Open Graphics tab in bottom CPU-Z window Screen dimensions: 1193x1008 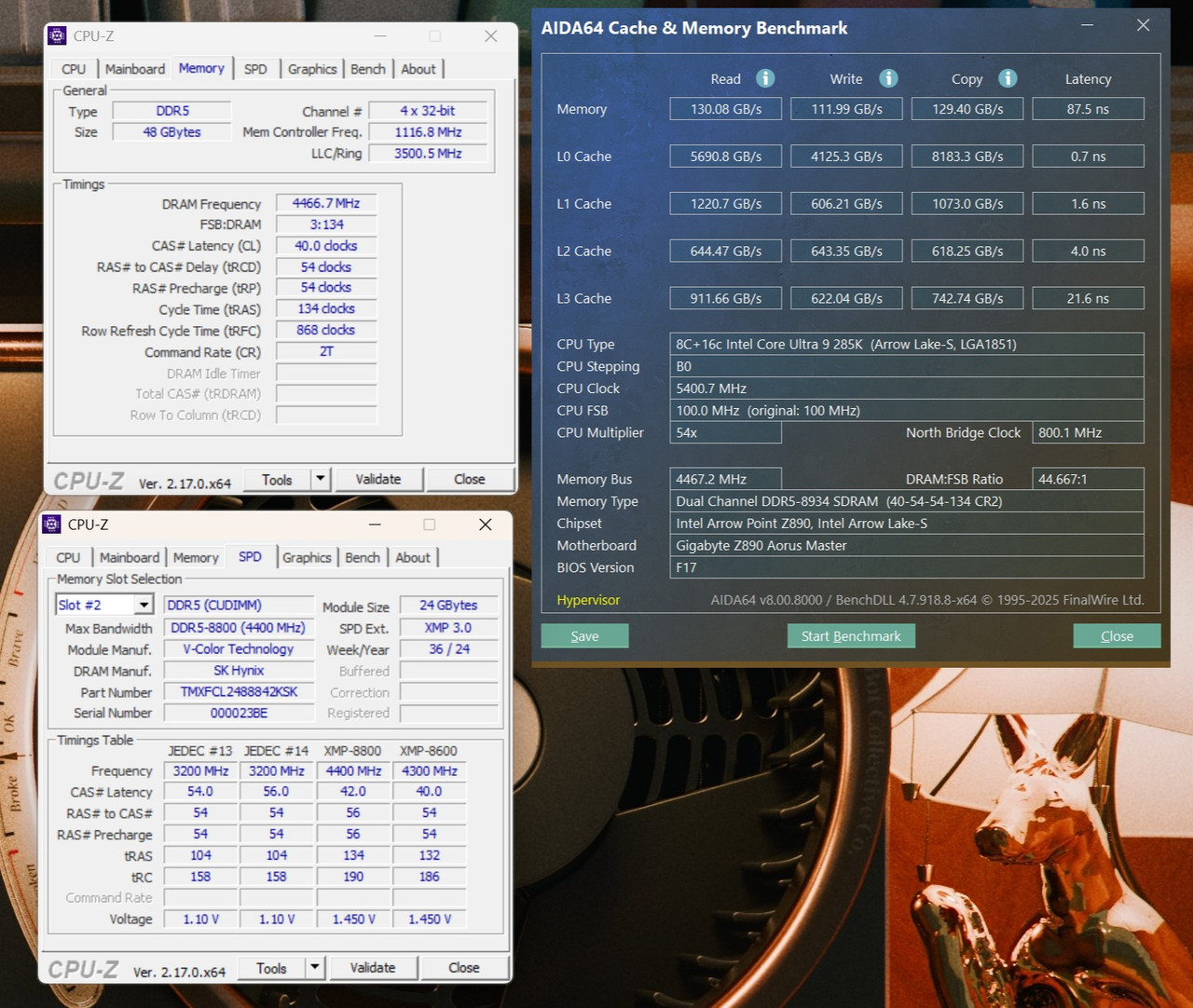[307, 557]
